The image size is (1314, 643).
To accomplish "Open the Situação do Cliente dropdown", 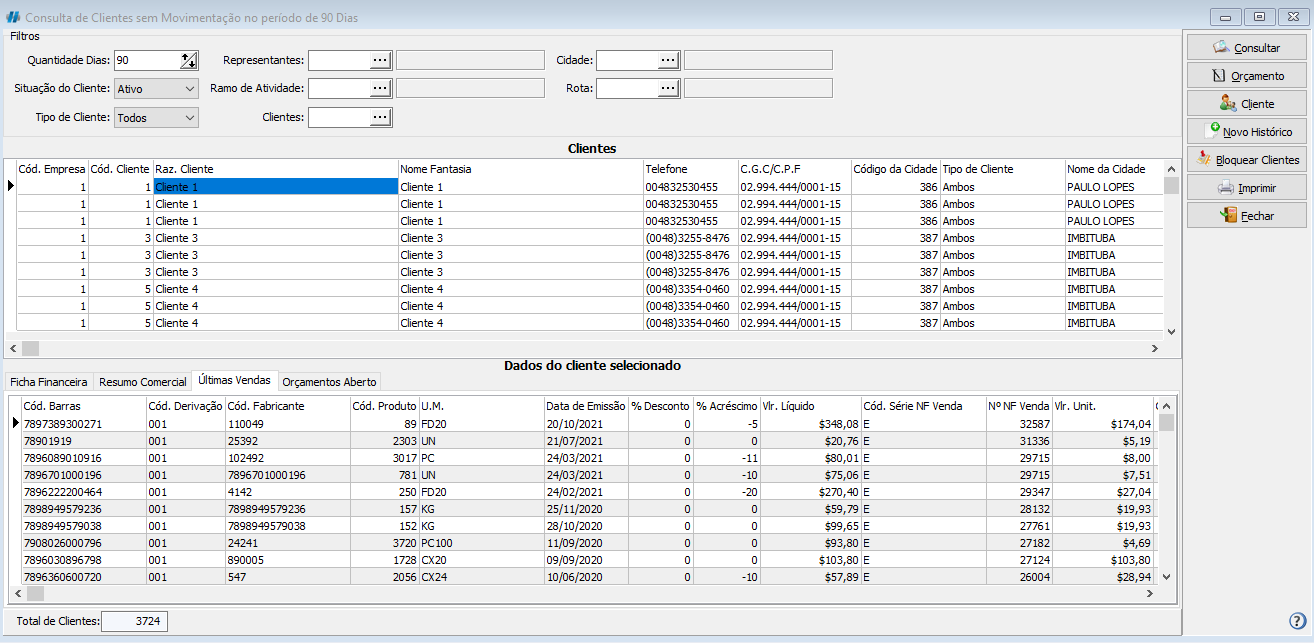I will [x=190, y=89].
